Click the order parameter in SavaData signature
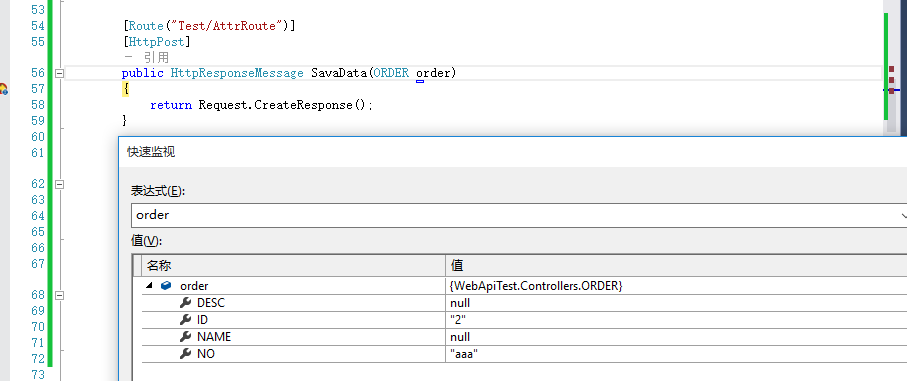907x381 pixels. pos(433,73)
